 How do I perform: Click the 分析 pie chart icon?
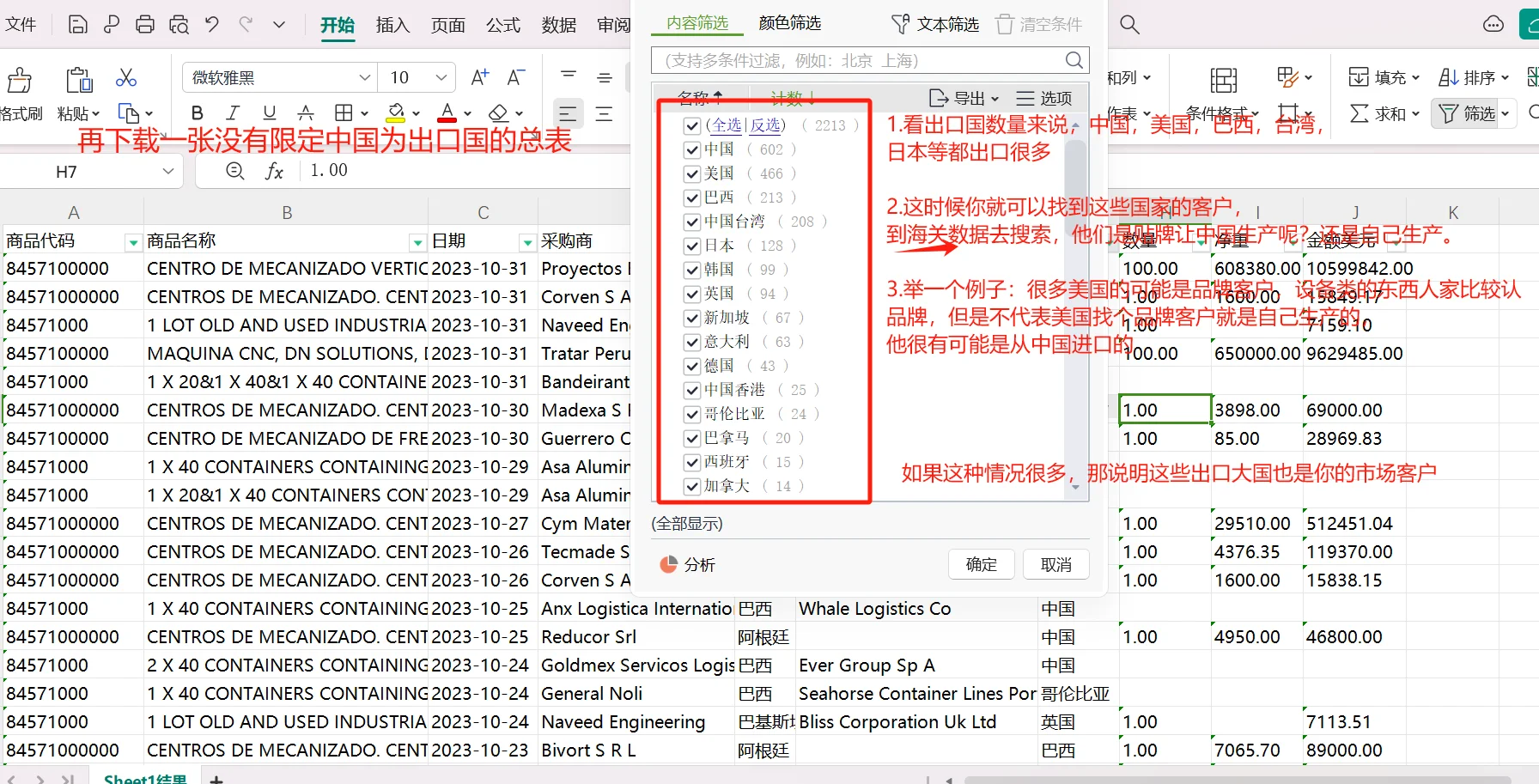click(x=669, y=564)
